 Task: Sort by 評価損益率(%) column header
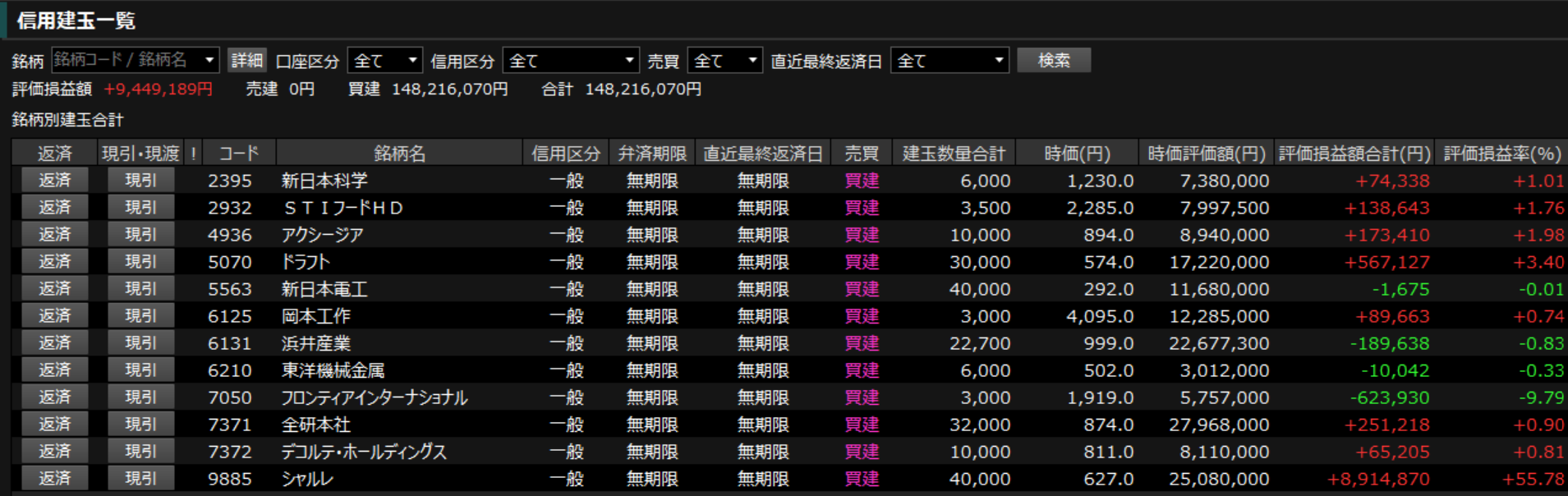1501,153
